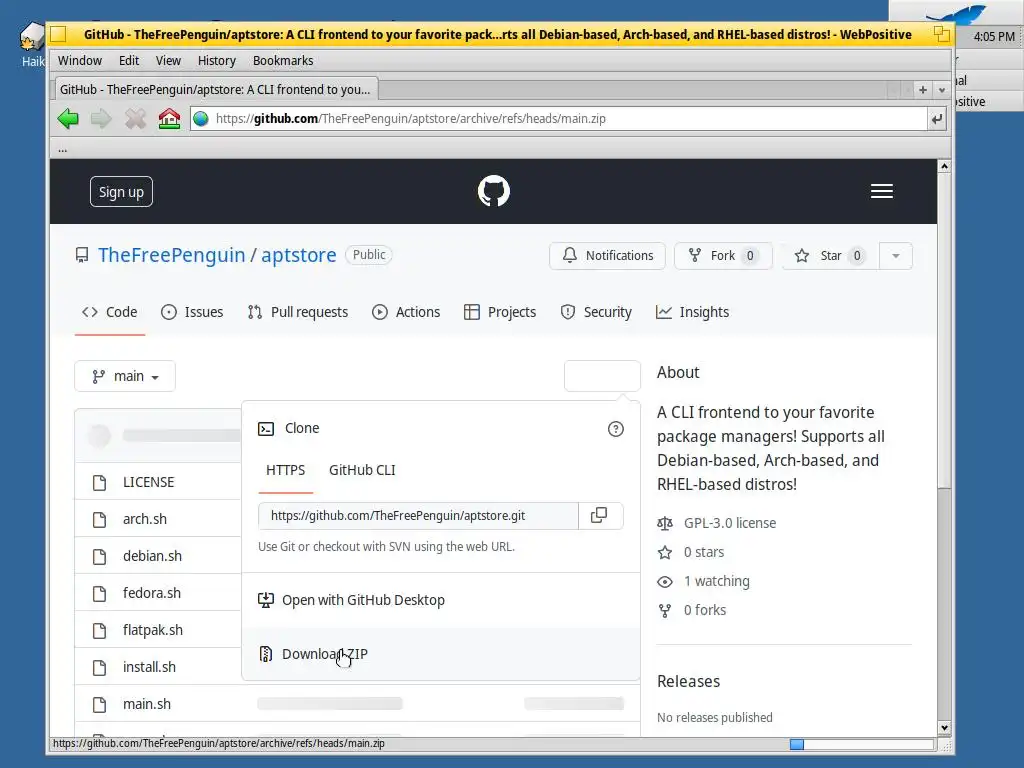Click the clone URL text field
This screenshot has width=1024, height=768.
419,516
